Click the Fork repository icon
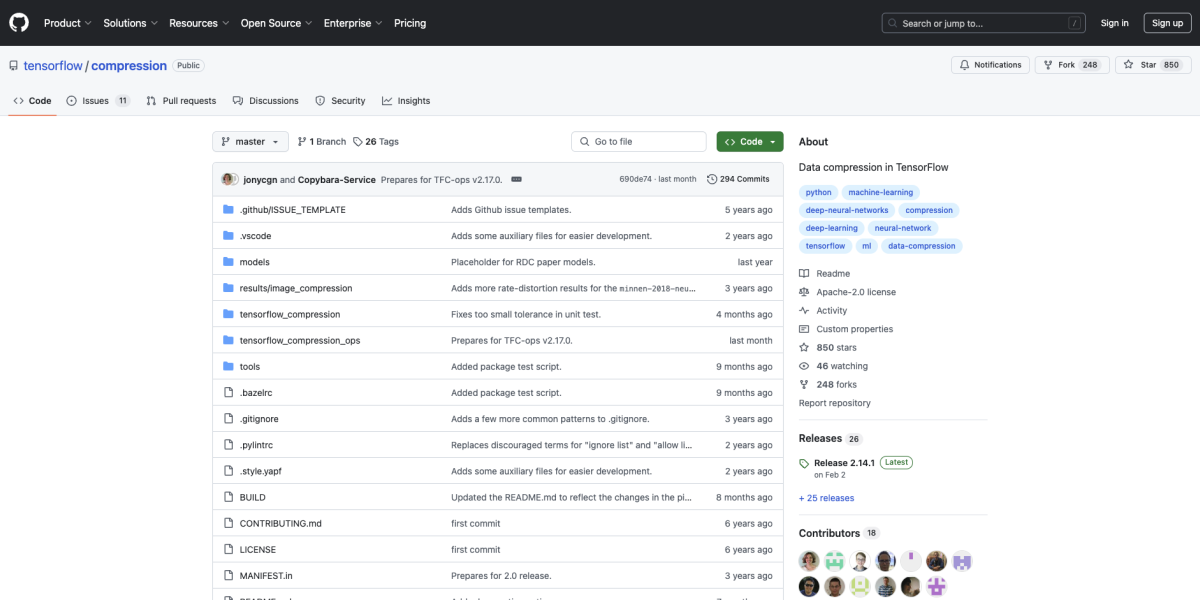 (x=1047, y=65)
